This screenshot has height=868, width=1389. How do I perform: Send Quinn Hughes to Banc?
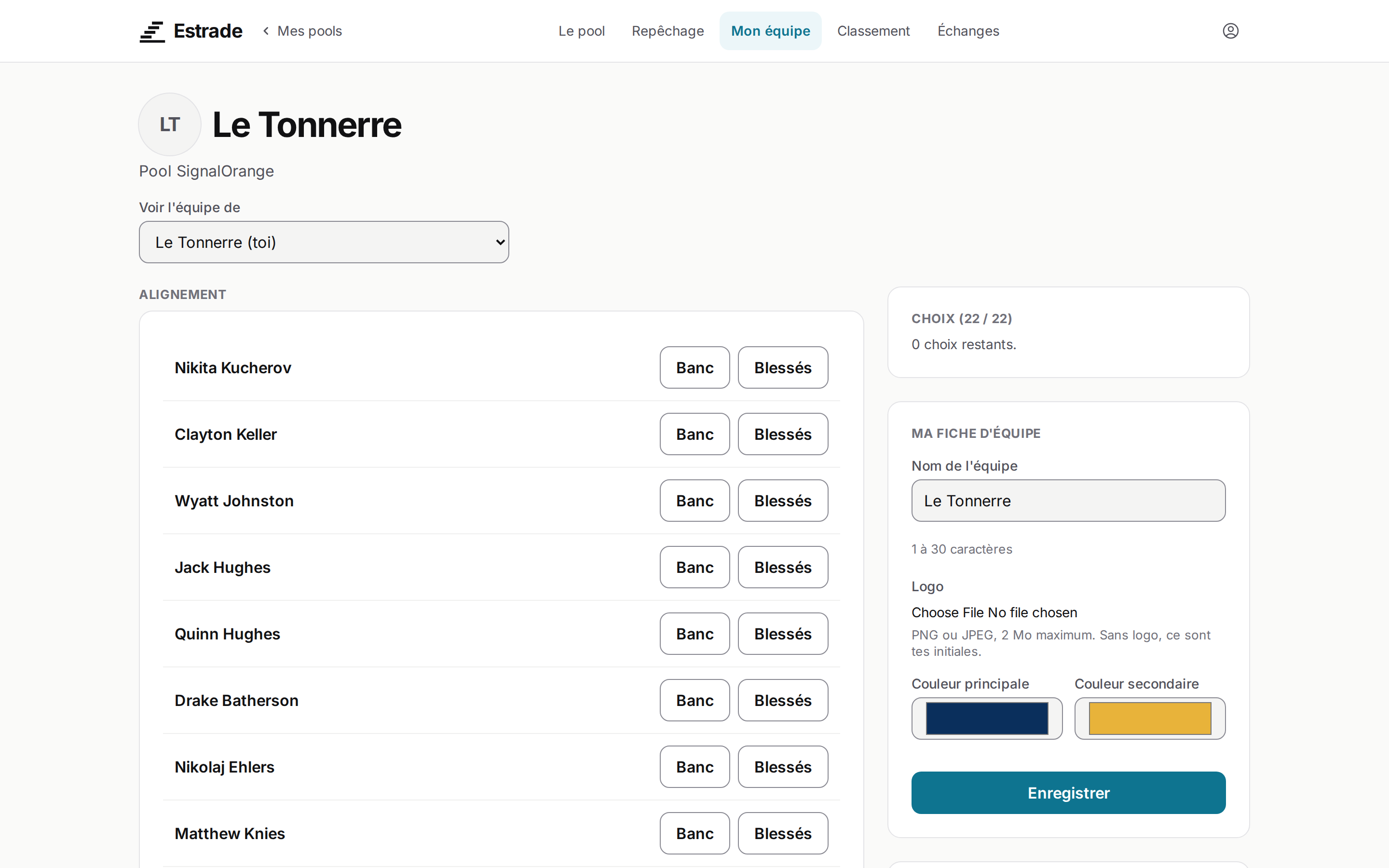694,634
